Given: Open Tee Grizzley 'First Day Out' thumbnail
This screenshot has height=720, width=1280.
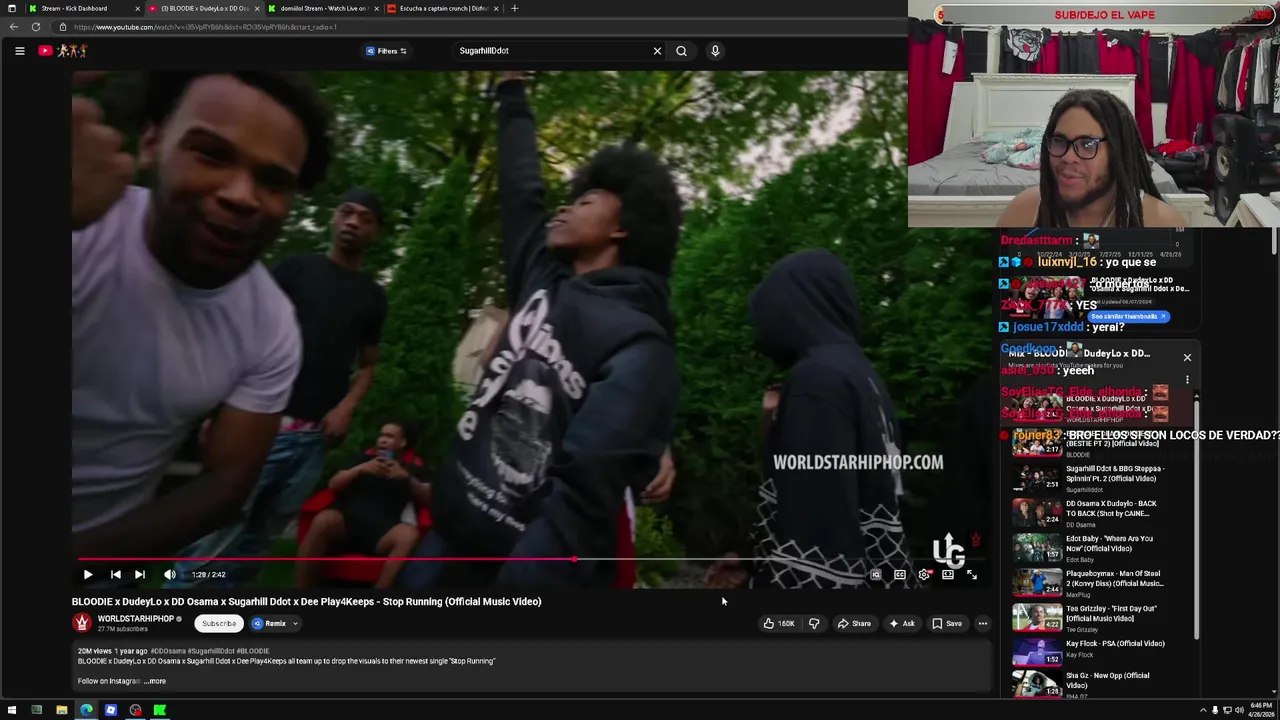Looking at the screenshot, I should (x=1037, y=617).
